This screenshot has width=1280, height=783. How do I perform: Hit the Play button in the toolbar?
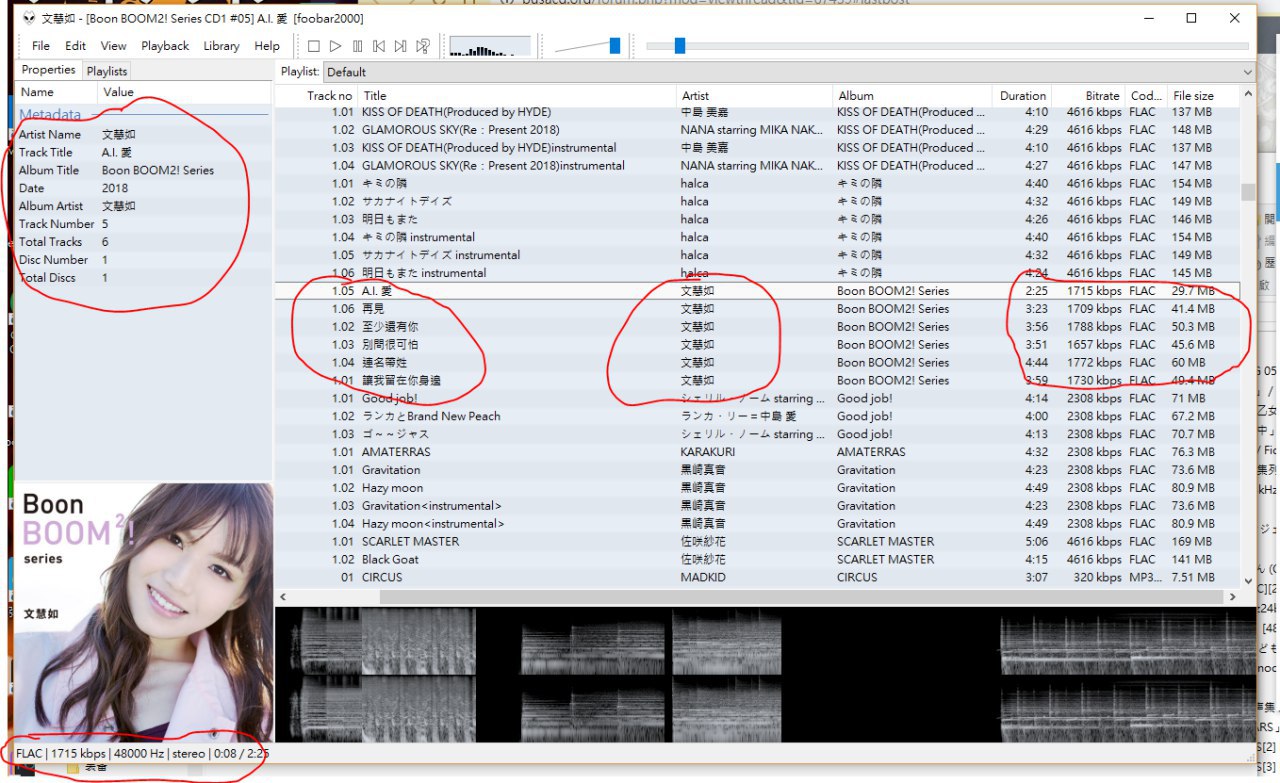click(x=335, y=46)
